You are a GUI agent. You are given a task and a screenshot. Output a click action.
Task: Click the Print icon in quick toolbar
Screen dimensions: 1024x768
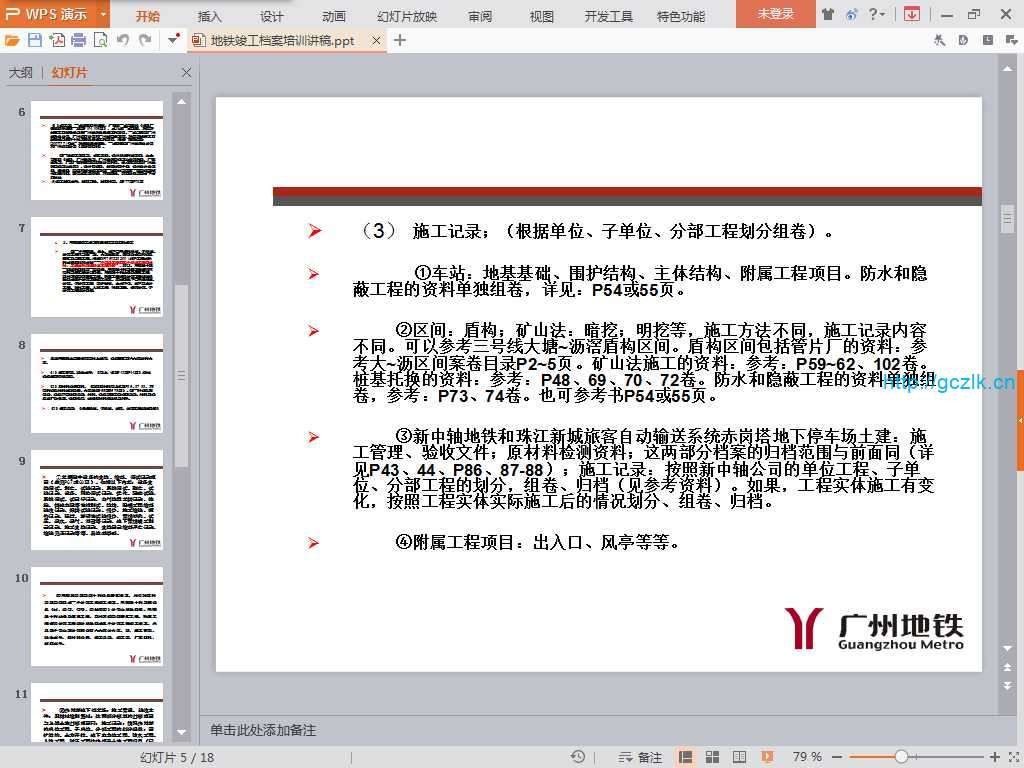[79, 40]
